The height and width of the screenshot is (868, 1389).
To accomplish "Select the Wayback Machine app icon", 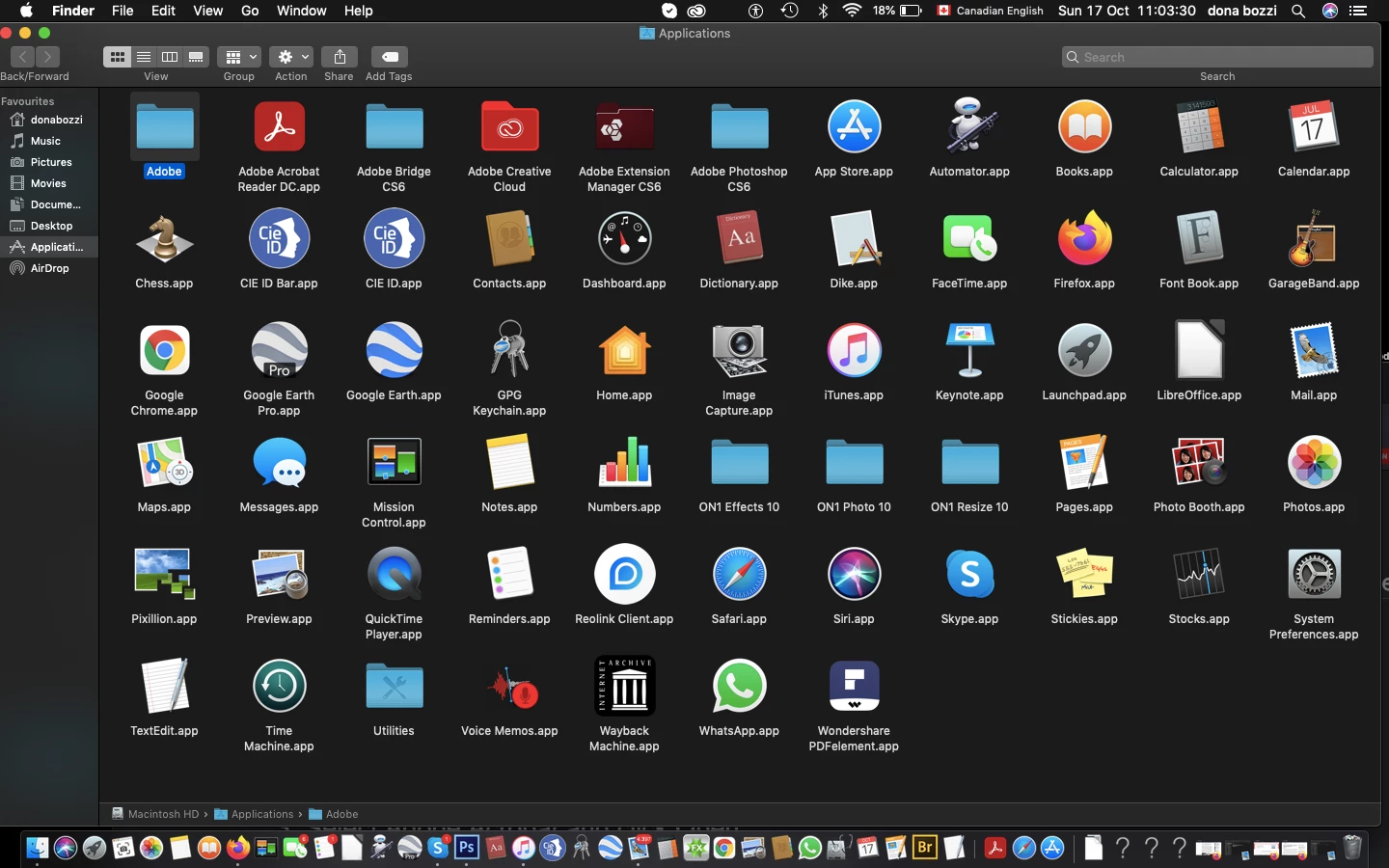I will pos(624,686).
